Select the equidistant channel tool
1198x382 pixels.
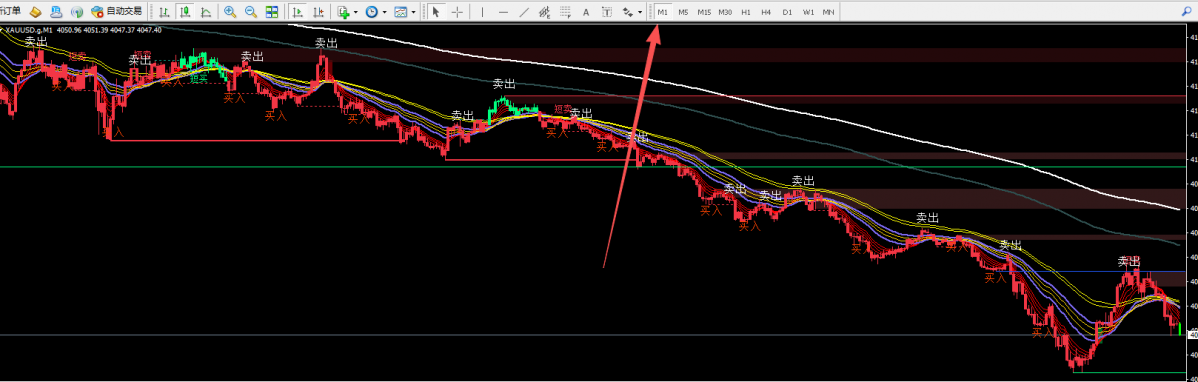pyautogui.click(x=545, y=11)
